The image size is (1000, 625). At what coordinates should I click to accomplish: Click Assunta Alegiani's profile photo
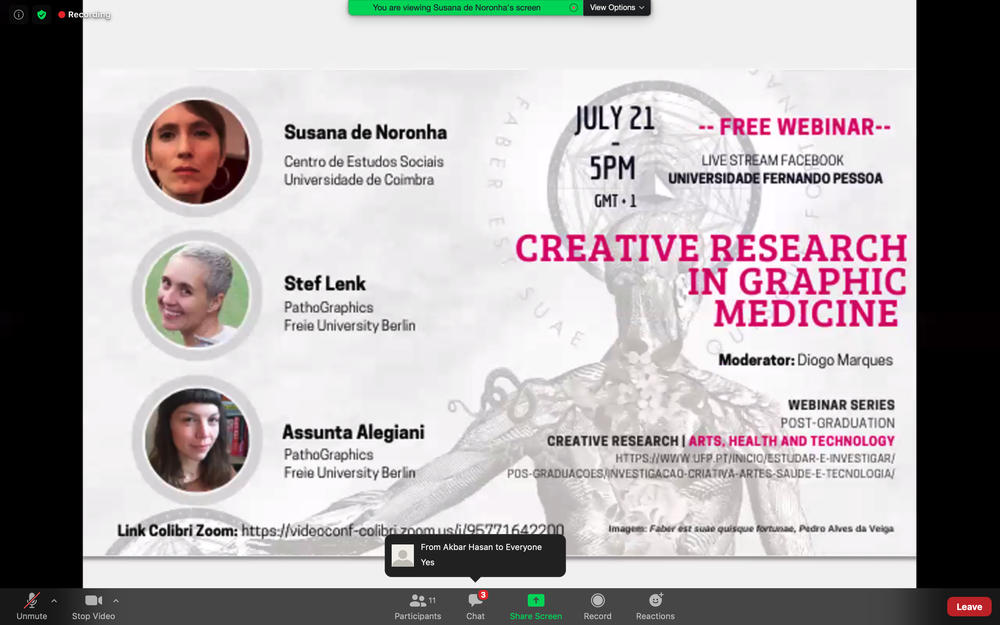tap(196, 438)
